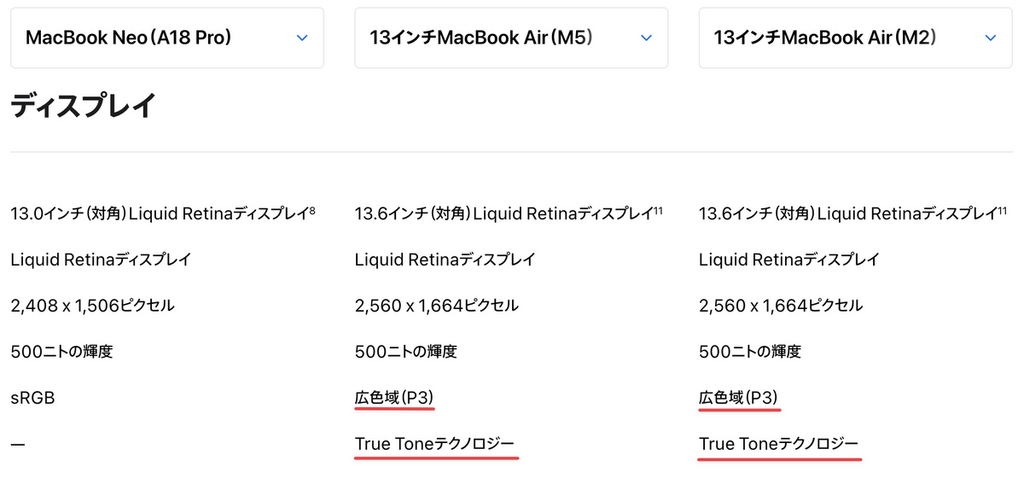Screen dimensions: 1024x484
Task: Click True Toneテクノロジー under MacBook Air (M2)
Action: click(x=779, y=444)
